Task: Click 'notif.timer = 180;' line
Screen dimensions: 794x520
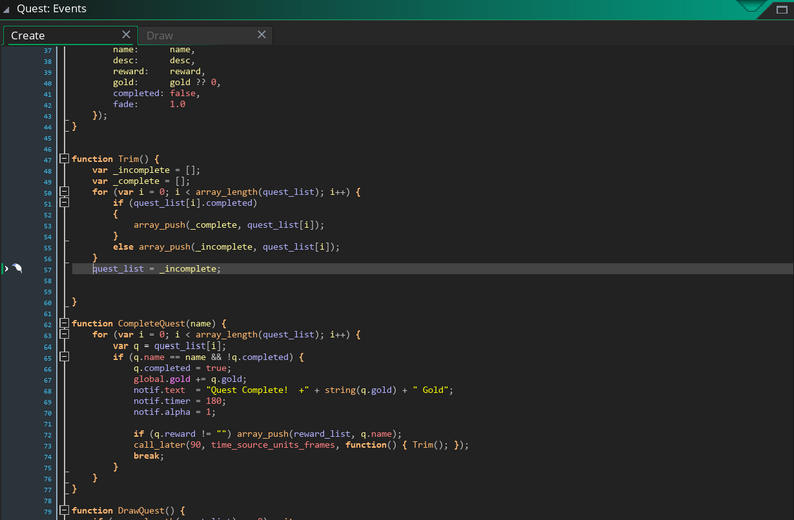Action: (179, 401)
